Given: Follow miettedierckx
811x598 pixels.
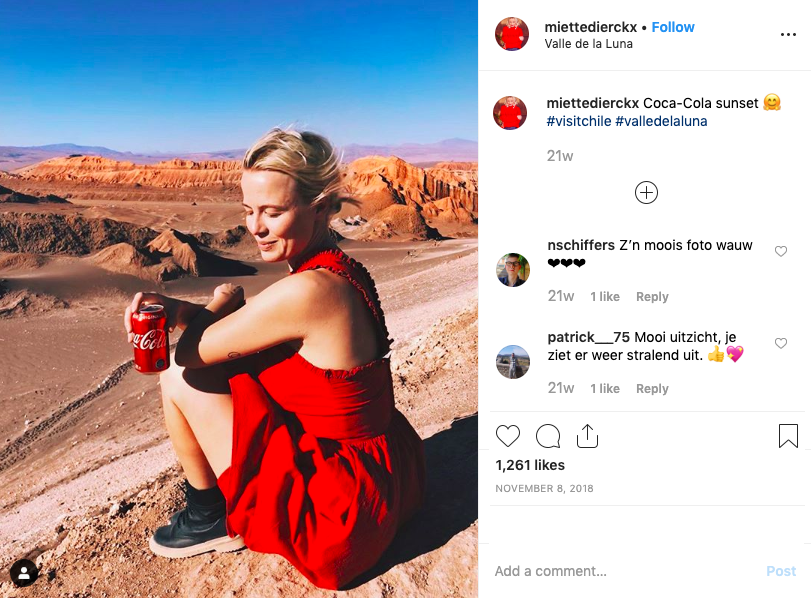Looking at the screenshot, I should [672, 27].
